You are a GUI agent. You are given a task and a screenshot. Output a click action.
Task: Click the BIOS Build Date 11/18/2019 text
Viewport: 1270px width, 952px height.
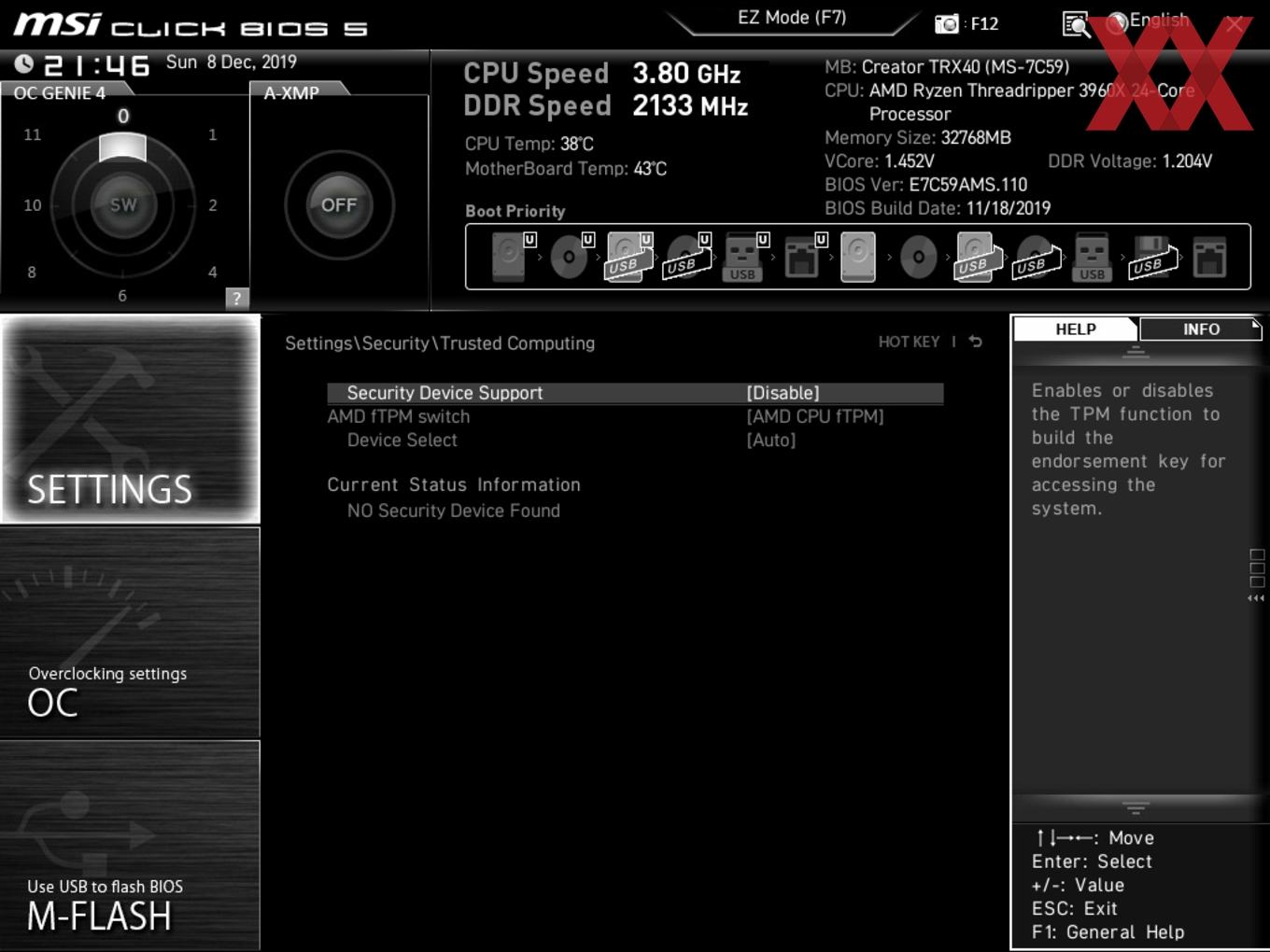coord(938,208)
